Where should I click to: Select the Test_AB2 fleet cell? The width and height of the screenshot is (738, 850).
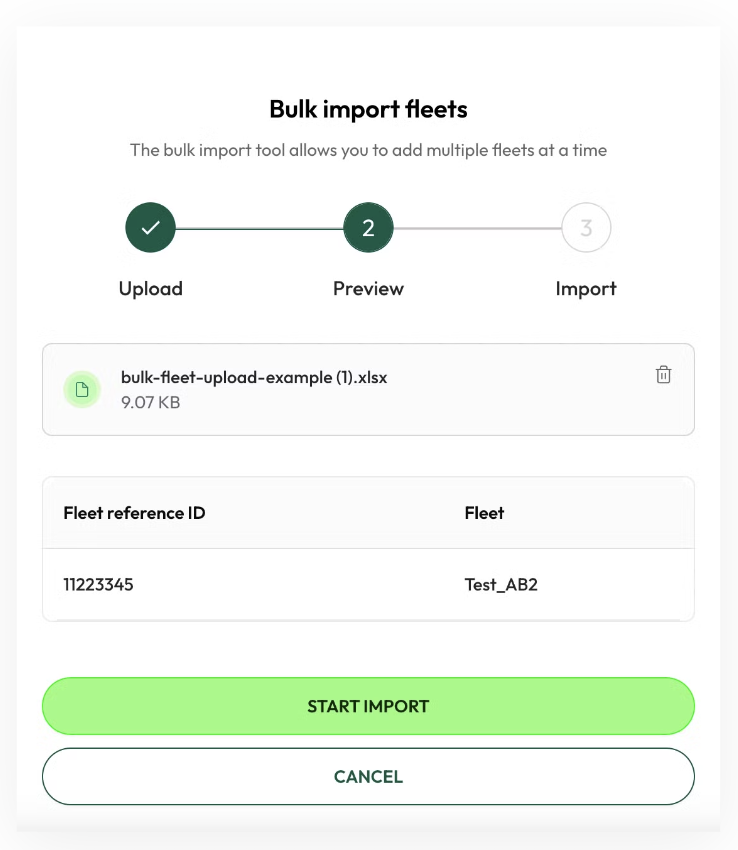[501, 584]
